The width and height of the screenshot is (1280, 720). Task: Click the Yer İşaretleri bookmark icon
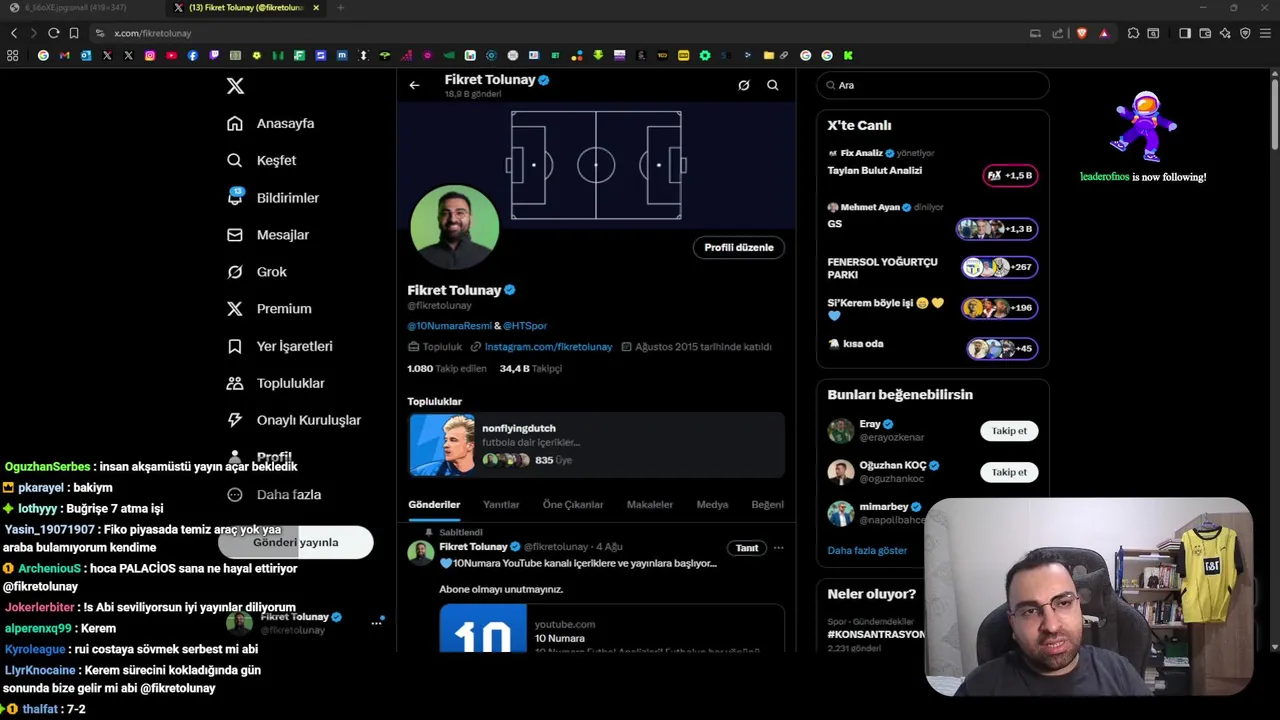(235, 346)
